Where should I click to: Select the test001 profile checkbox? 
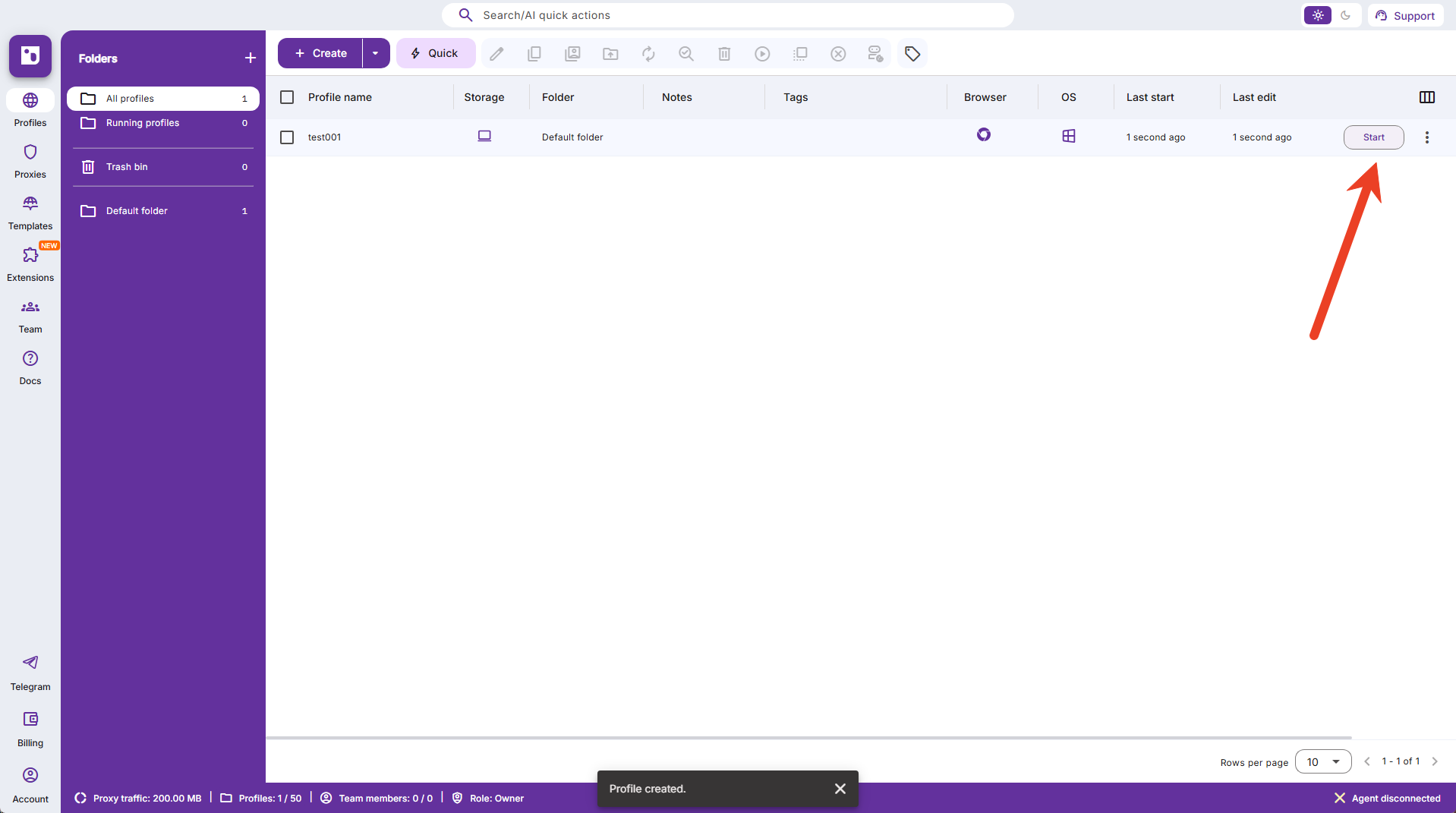tap(287, 137)
